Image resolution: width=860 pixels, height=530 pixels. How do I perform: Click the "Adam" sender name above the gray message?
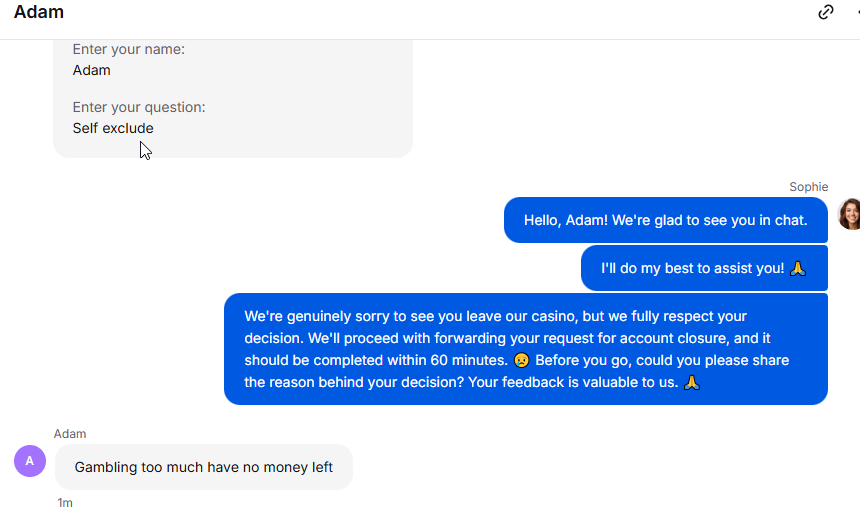tap(70, 433)
